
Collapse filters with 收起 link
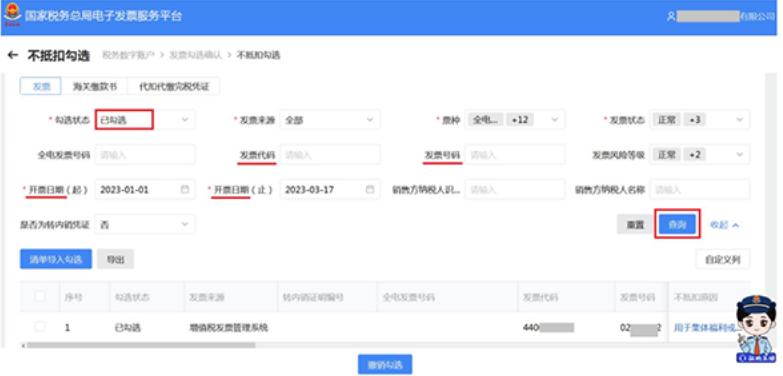[x=724, y=225]
